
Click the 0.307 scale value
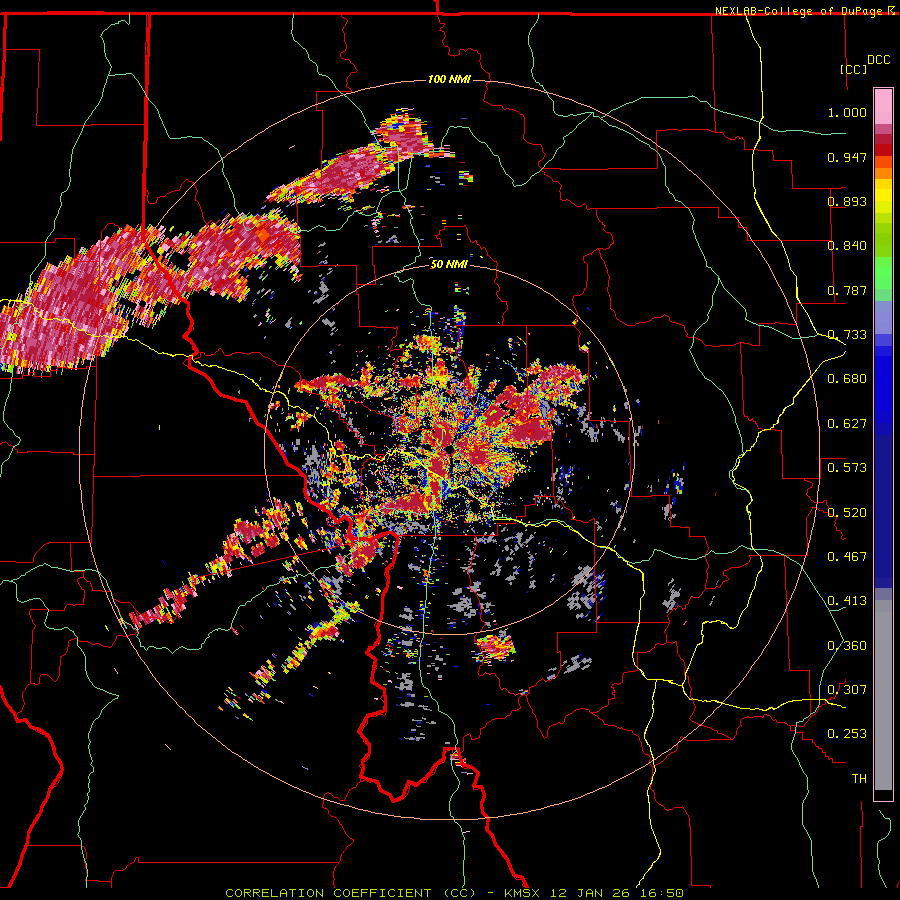[847, 690]
